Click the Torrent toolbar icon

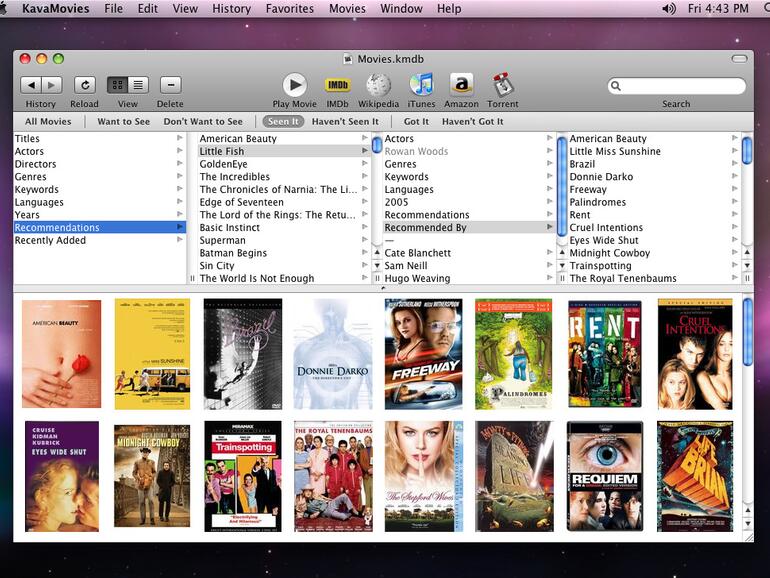pos(503,85)
